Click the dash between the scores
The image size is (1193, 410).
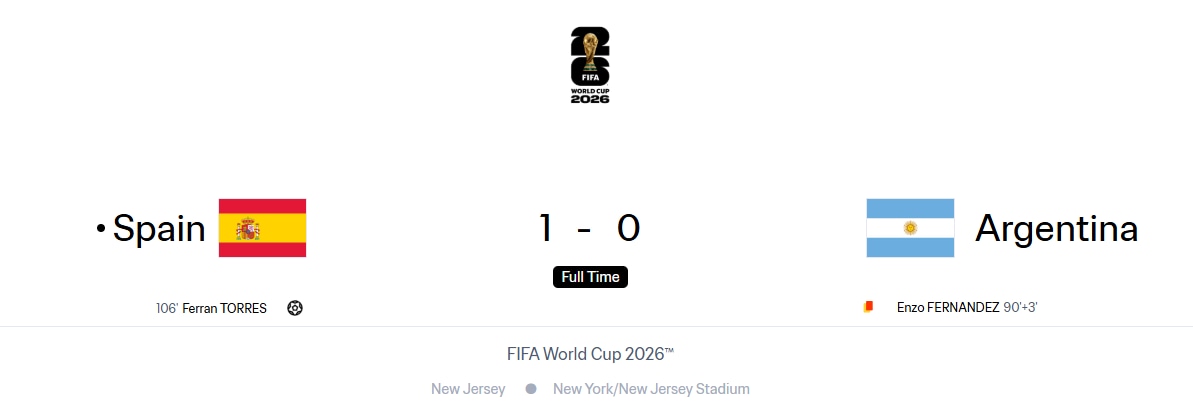click(x=584, y=229)
